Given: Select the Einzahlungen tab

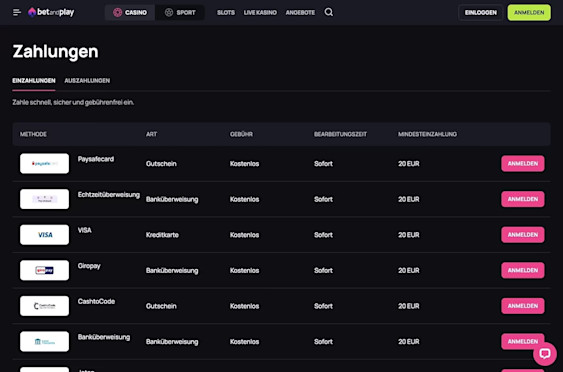Looking at the screenshot, I should 34,81.
